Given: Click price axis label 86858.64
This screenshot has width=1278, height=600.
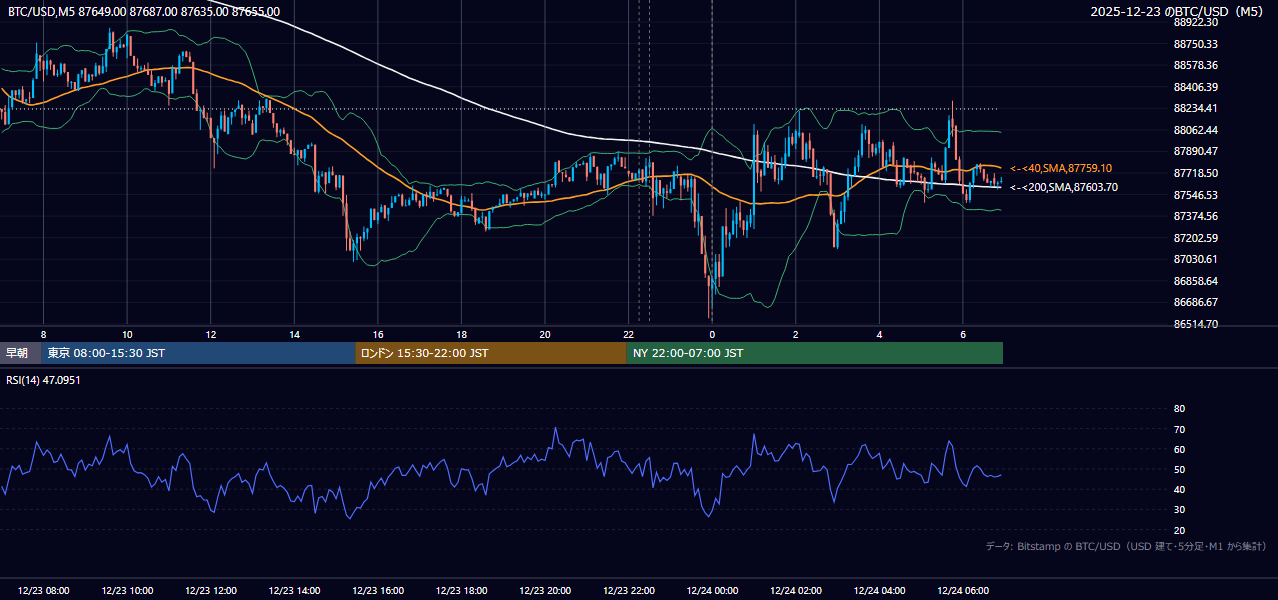Looking at the screenshot, I should tap(1196, 281).
